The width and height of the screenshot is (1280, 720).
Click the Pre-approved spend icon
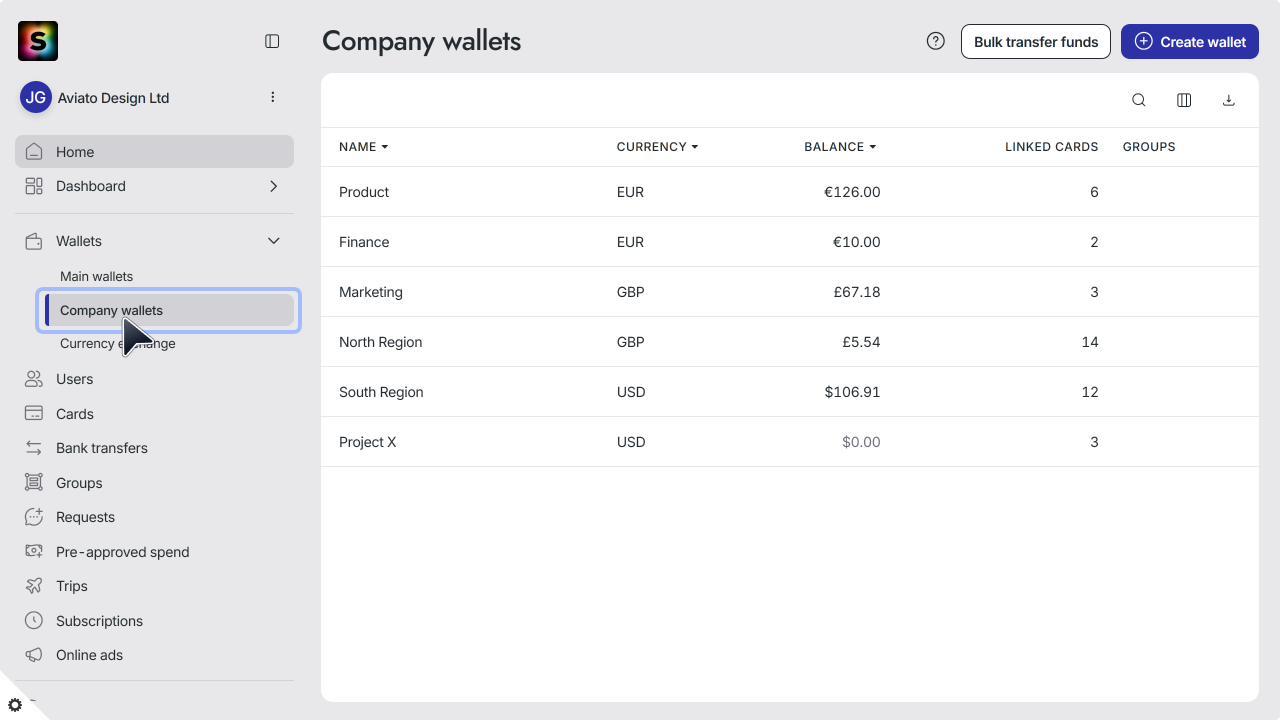(34, 552)
